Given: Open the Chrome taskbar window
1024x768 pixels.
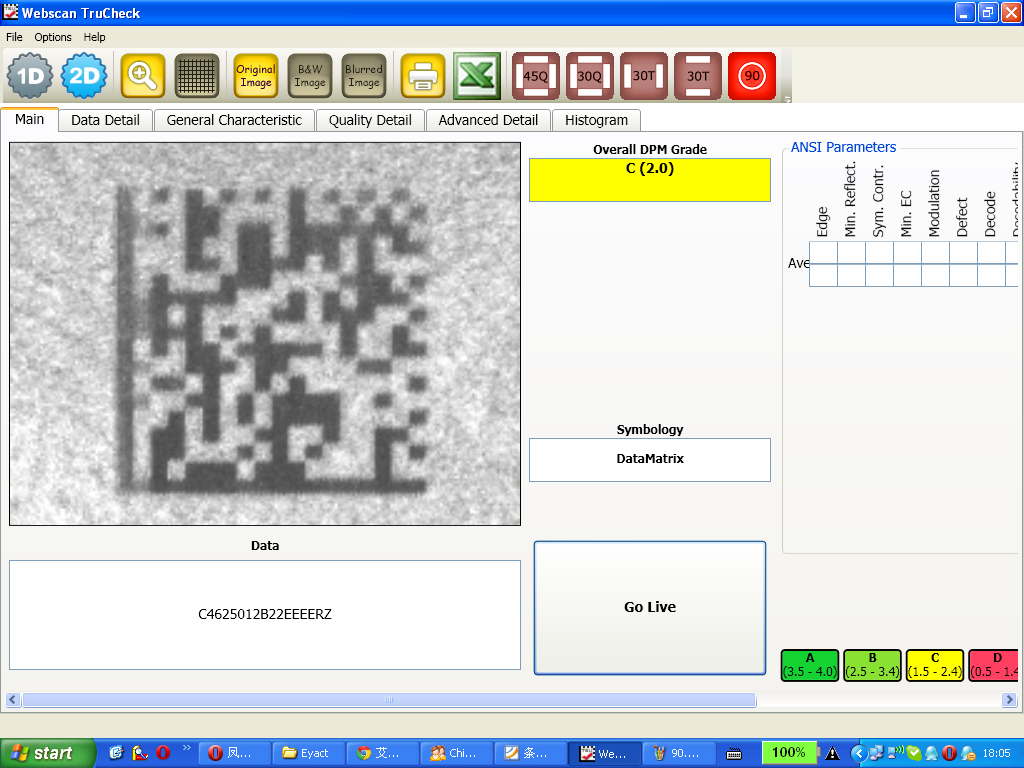Looking at the screenshot, I should [381, 753].
